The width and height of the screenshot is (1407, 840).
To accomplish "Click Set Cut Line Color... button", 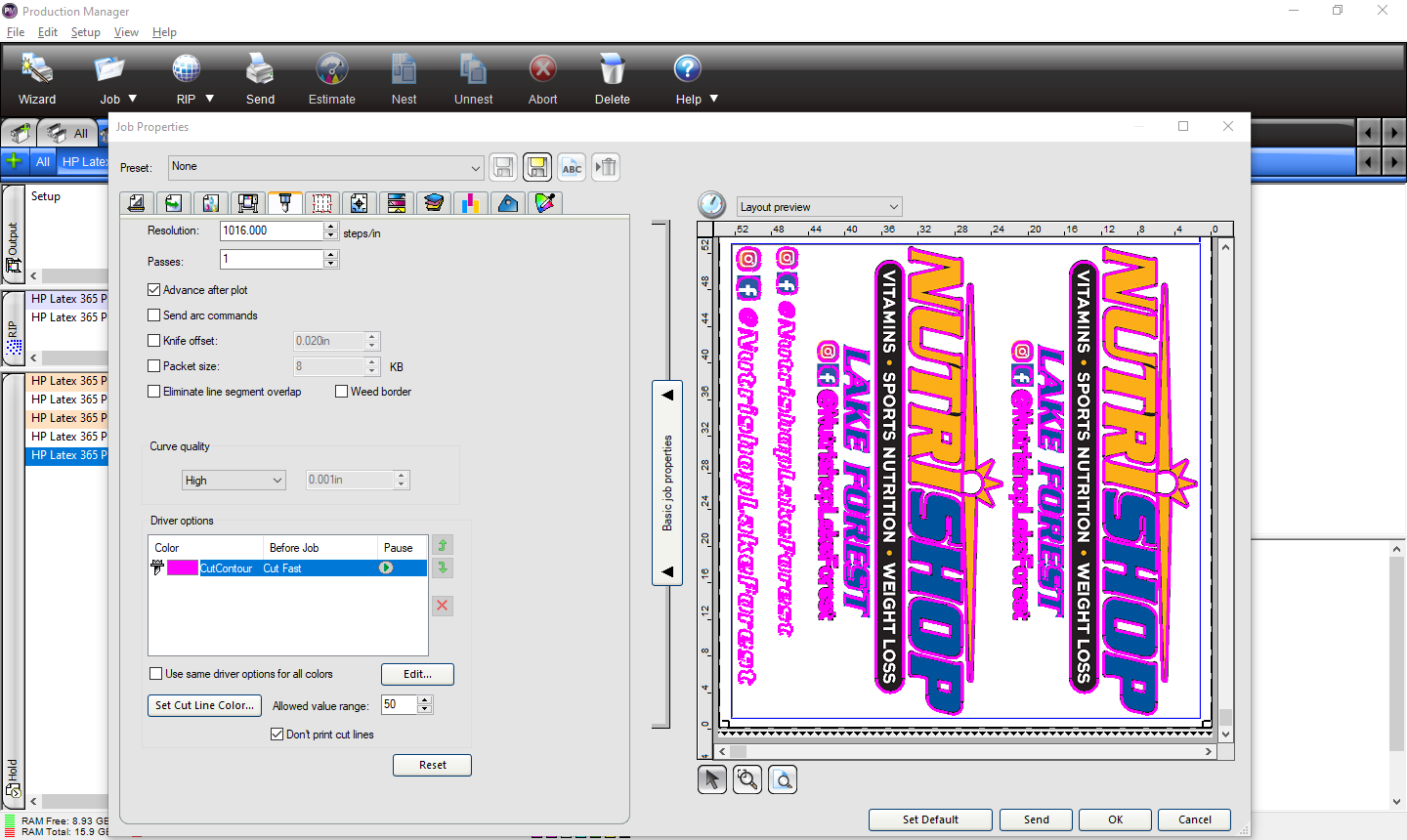I will click(204, 705).
